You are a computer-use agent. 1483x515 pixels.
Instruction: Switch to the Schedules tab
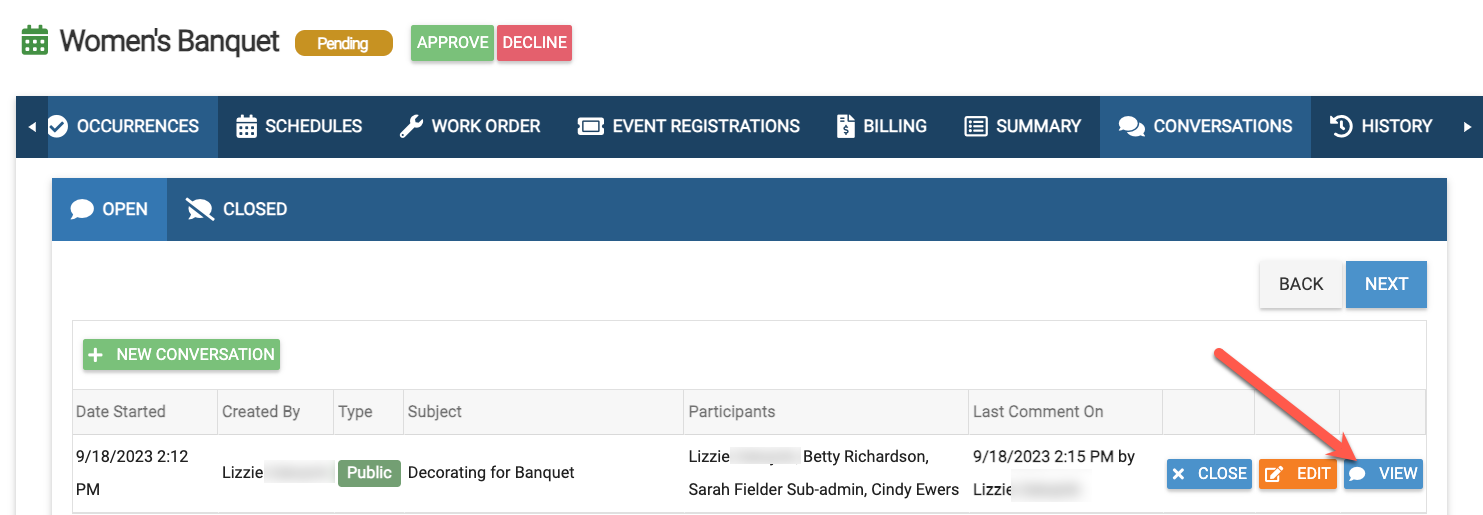pyautogui.click(x=299, y=127)
